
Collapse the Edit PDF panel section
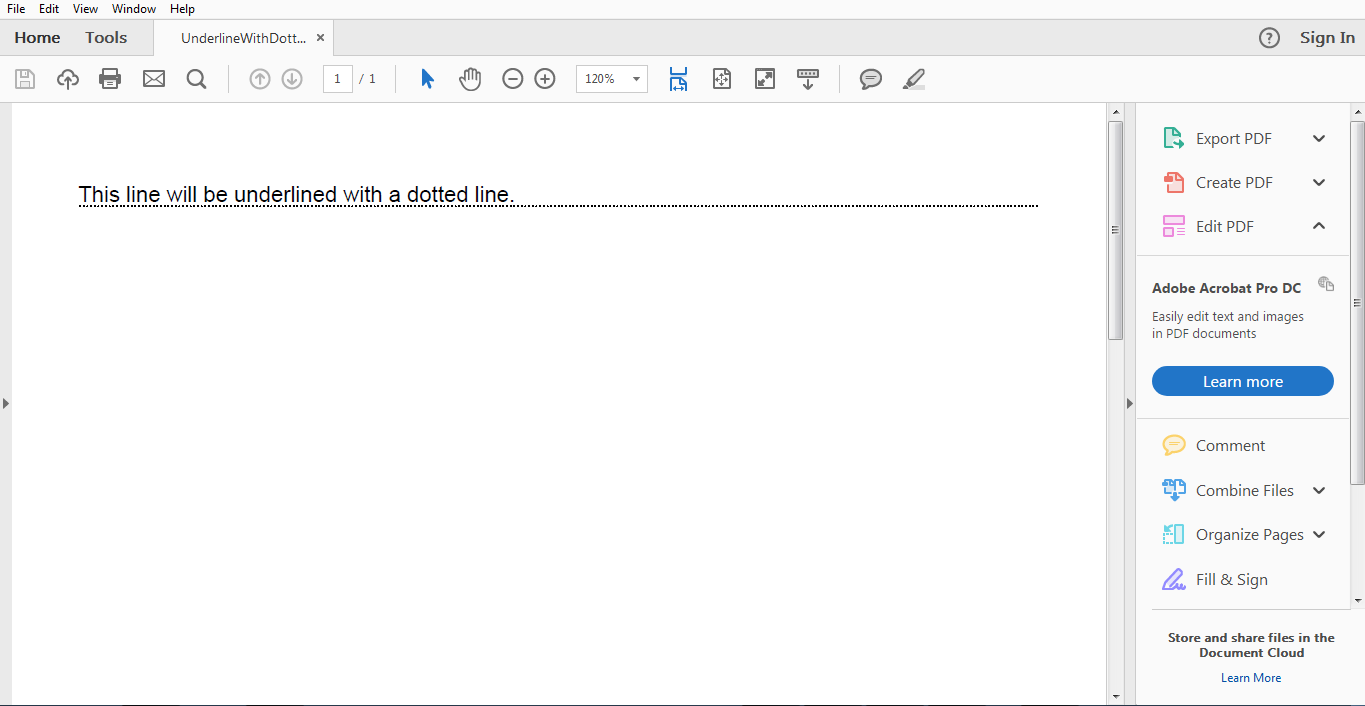(x=1318, y=226)
